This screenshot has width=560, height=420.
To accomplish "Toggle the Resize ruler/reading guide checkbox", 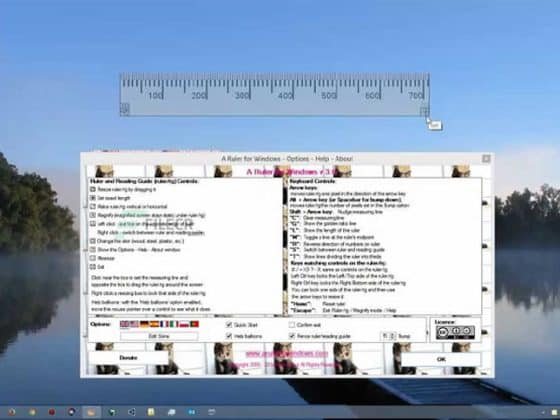I will 292,336.
